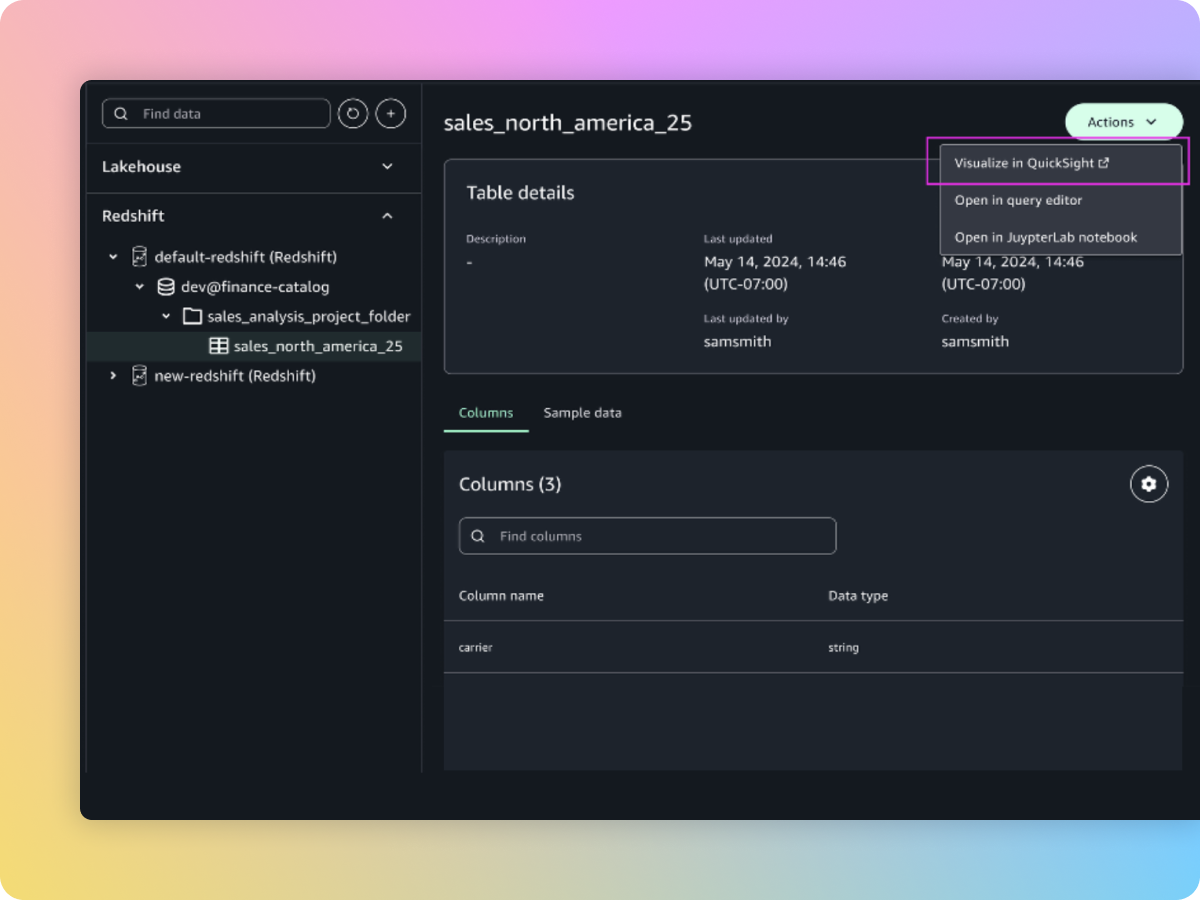1200x900 pixels.
Task: Collapse the Redshift section
Action: (x=388, y=216)
